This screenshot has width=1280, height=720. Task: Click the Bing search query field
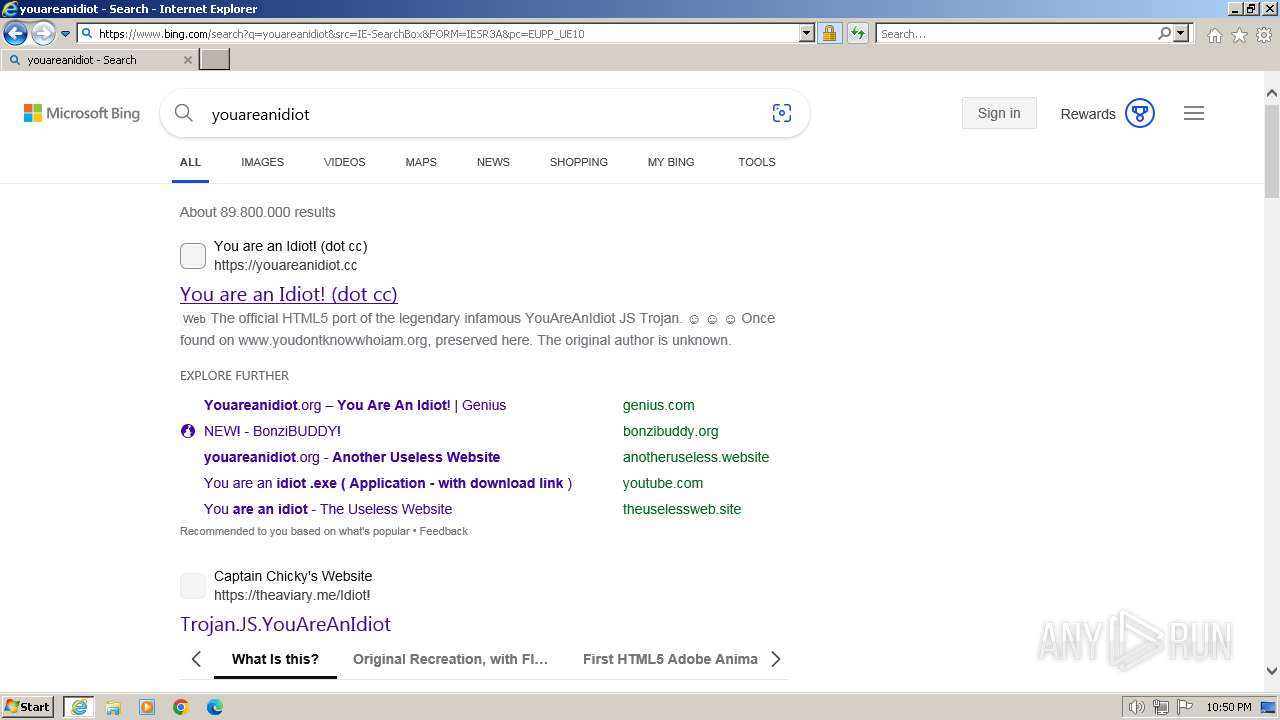tap(480, 114)
